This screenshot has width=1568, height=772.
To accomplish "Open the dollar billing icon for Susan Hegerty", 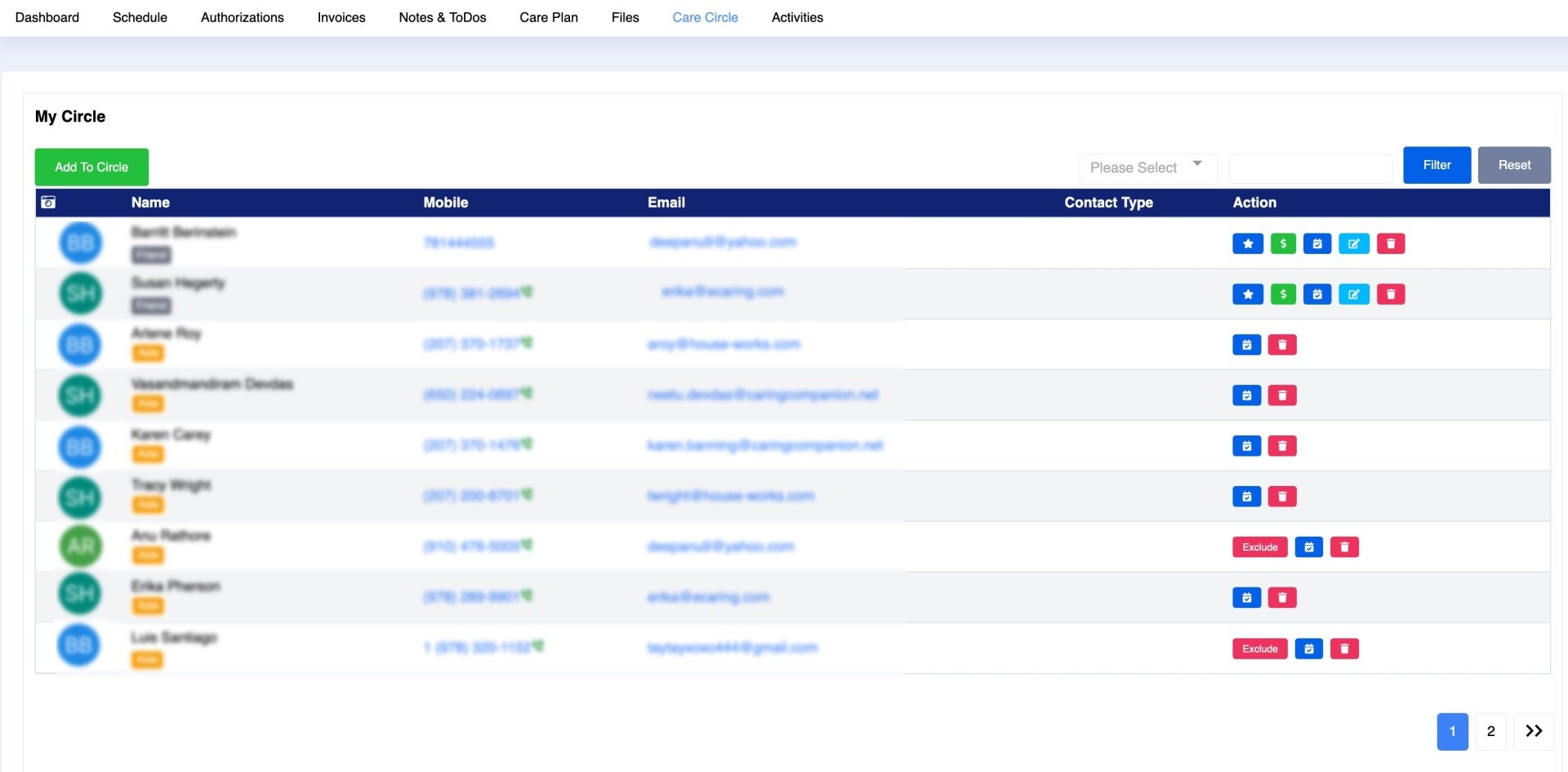I will point(1283,294).
